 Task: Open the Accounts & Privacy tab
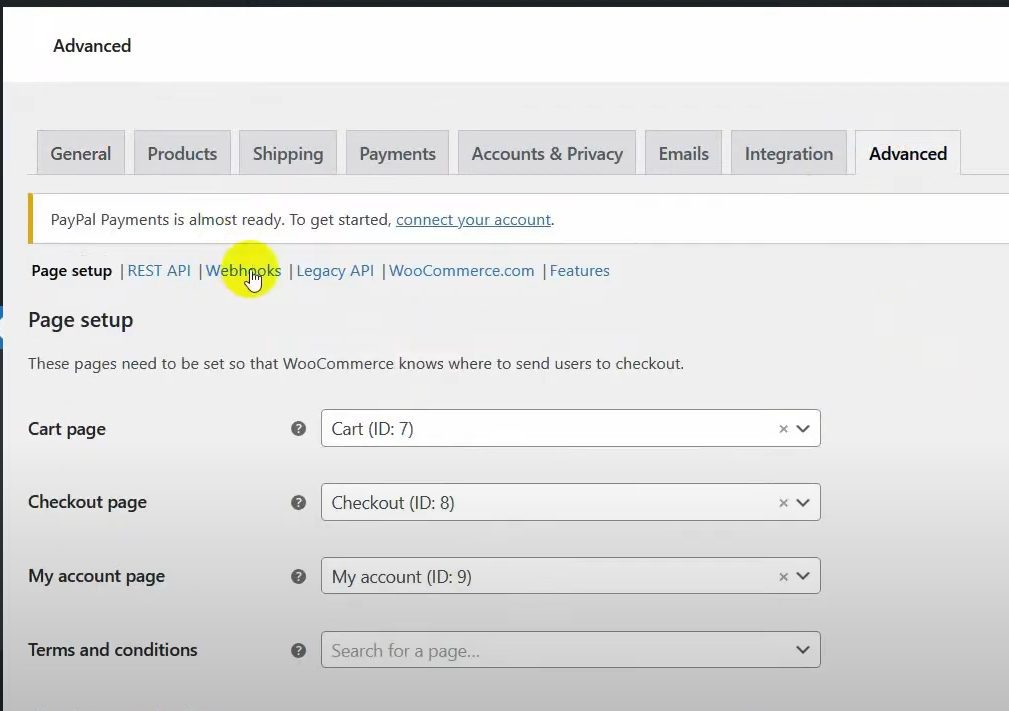click(x=547, y=154)
